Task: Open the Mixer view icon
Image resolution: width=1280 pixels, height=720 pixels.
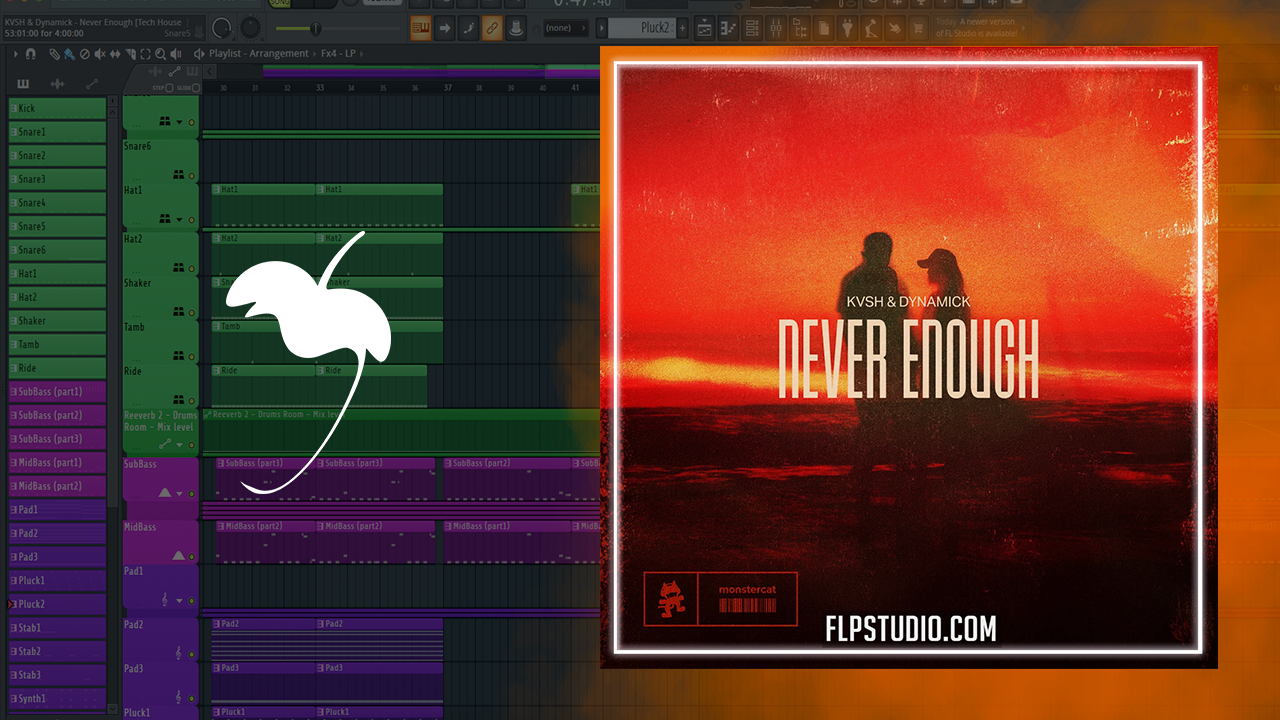Action: pyautogui.click(x=776, y=28)
